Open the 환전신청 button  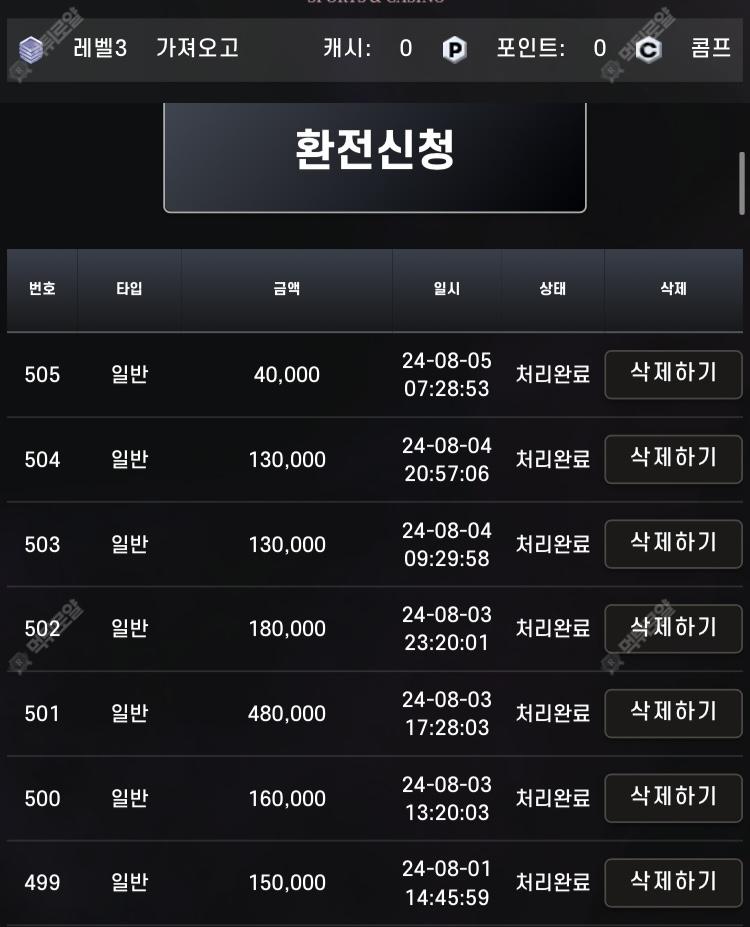375,157
